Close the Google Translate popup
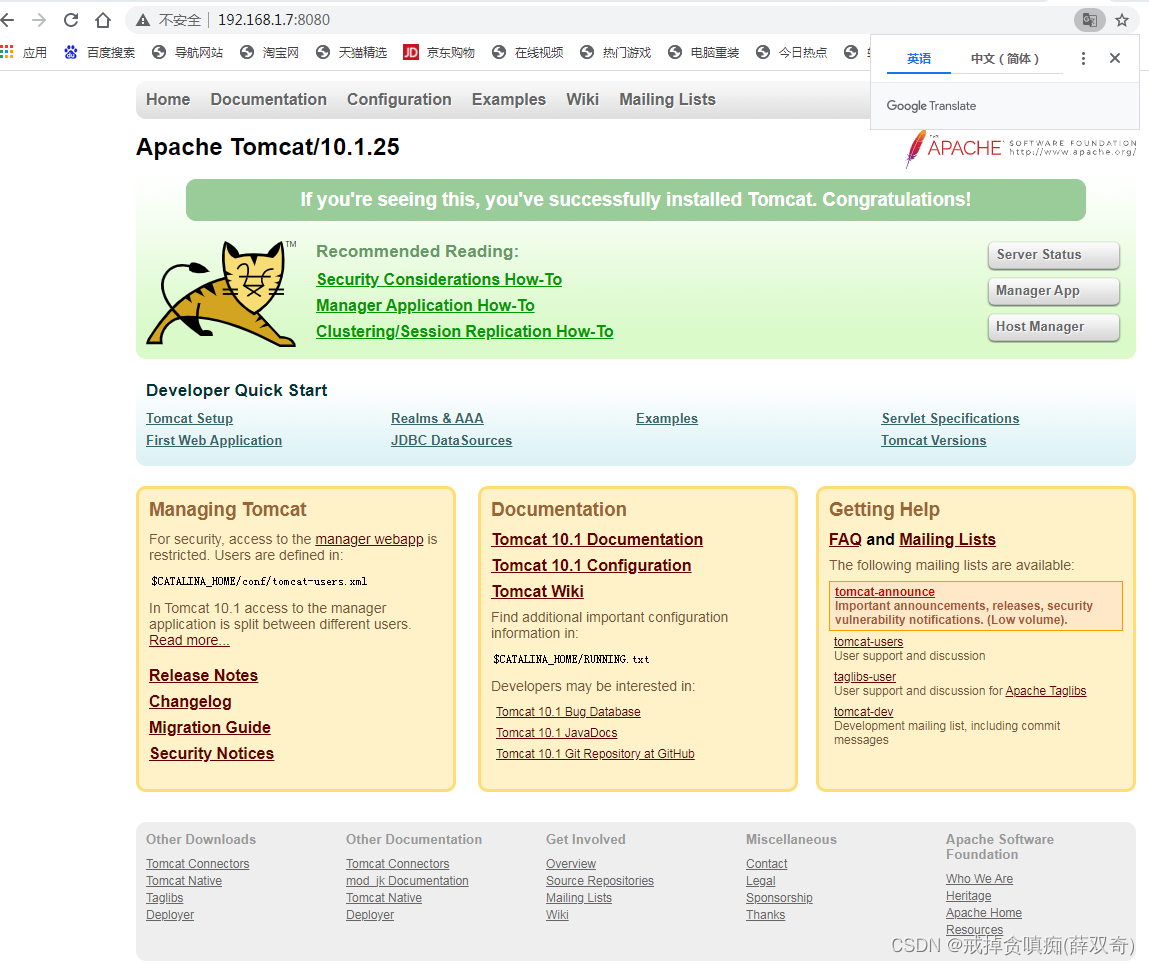The height and width of the screenshot is (965, 1149). click(1115, 58)
